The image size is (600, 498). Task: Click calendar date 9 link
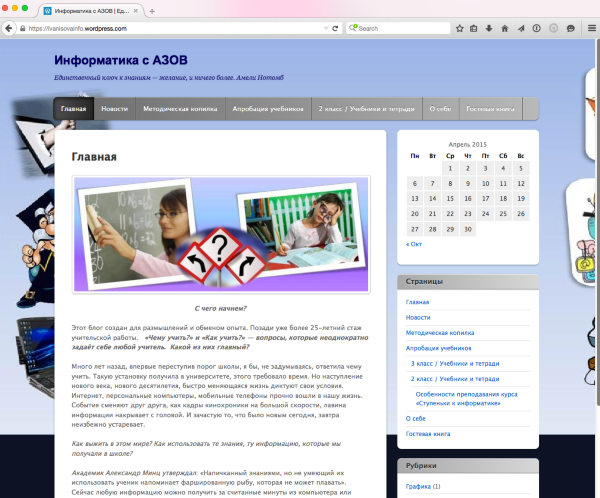(468, 183)
